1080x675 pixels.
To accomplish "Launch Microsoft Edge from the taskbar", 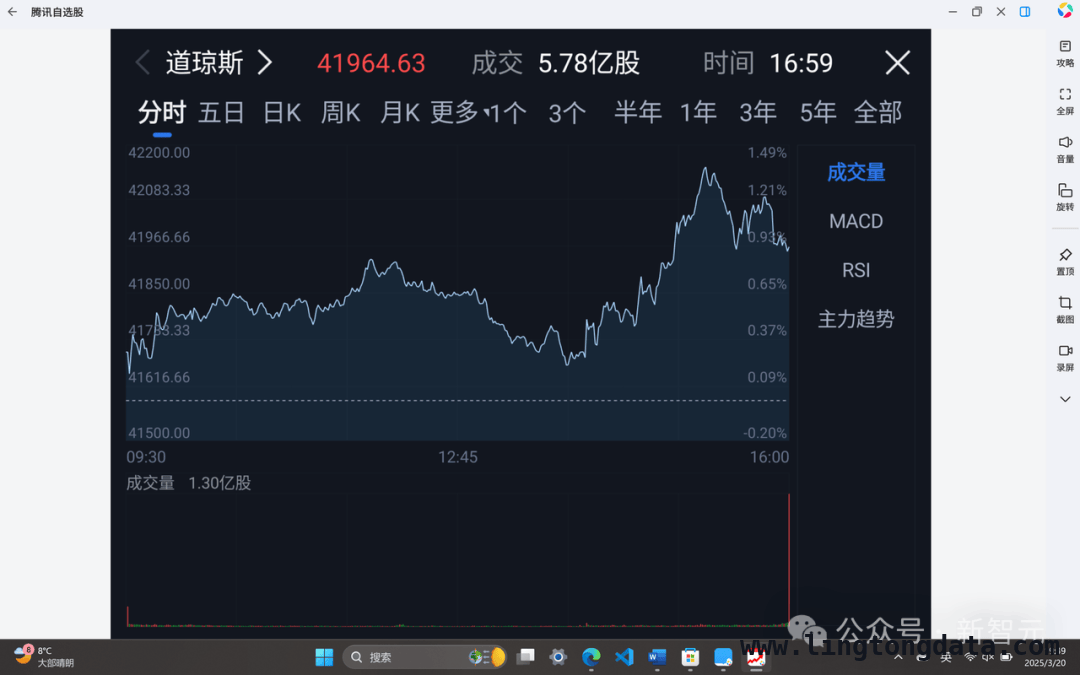I will pyautogui.click(x=591, y=657).
